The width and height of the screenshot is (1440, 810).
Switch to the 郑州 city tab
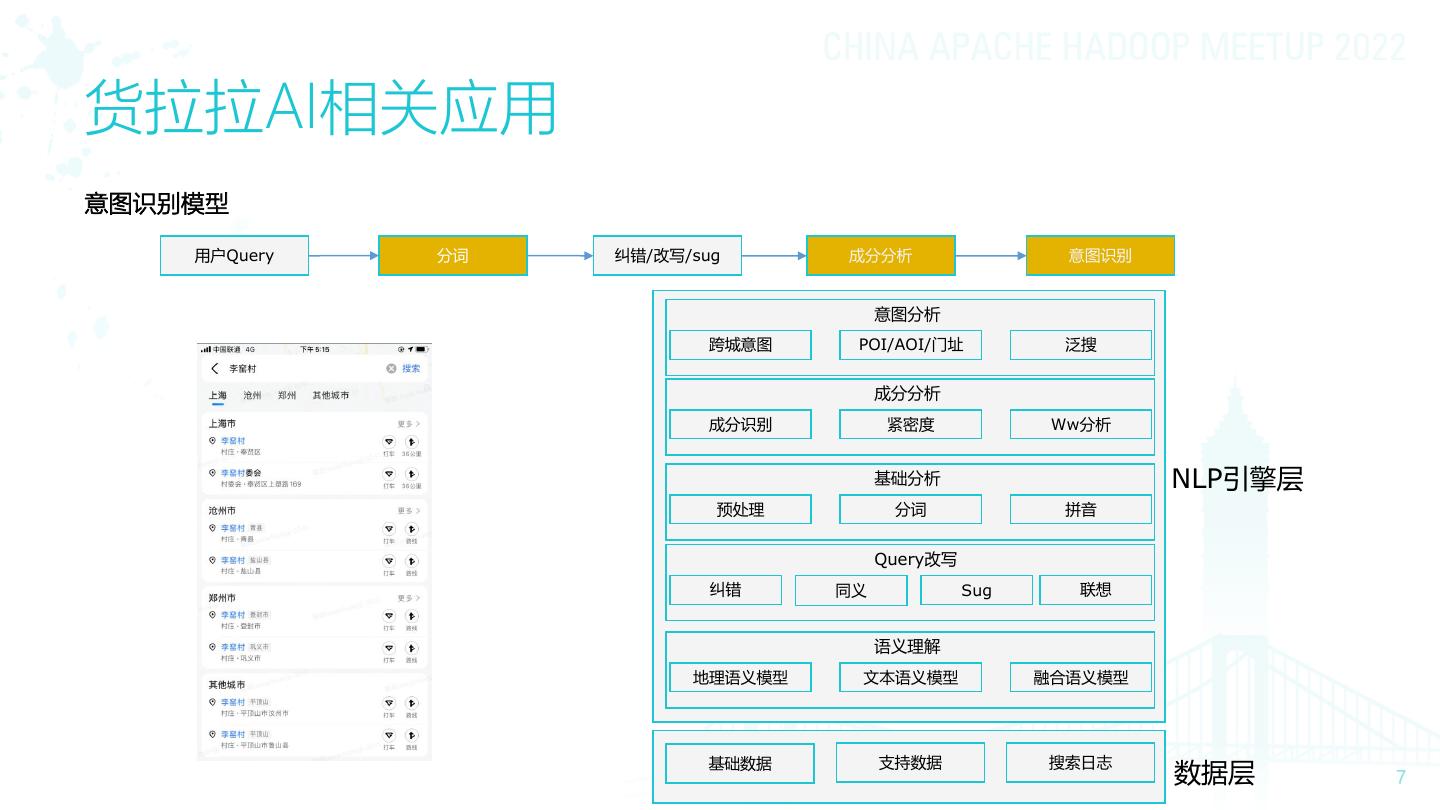(x=287, y=396)
